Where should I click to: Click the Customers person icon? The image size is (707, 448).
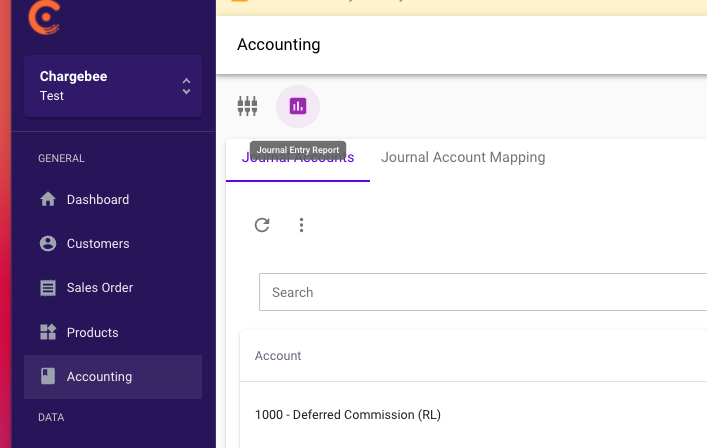(x=48, y=243)
